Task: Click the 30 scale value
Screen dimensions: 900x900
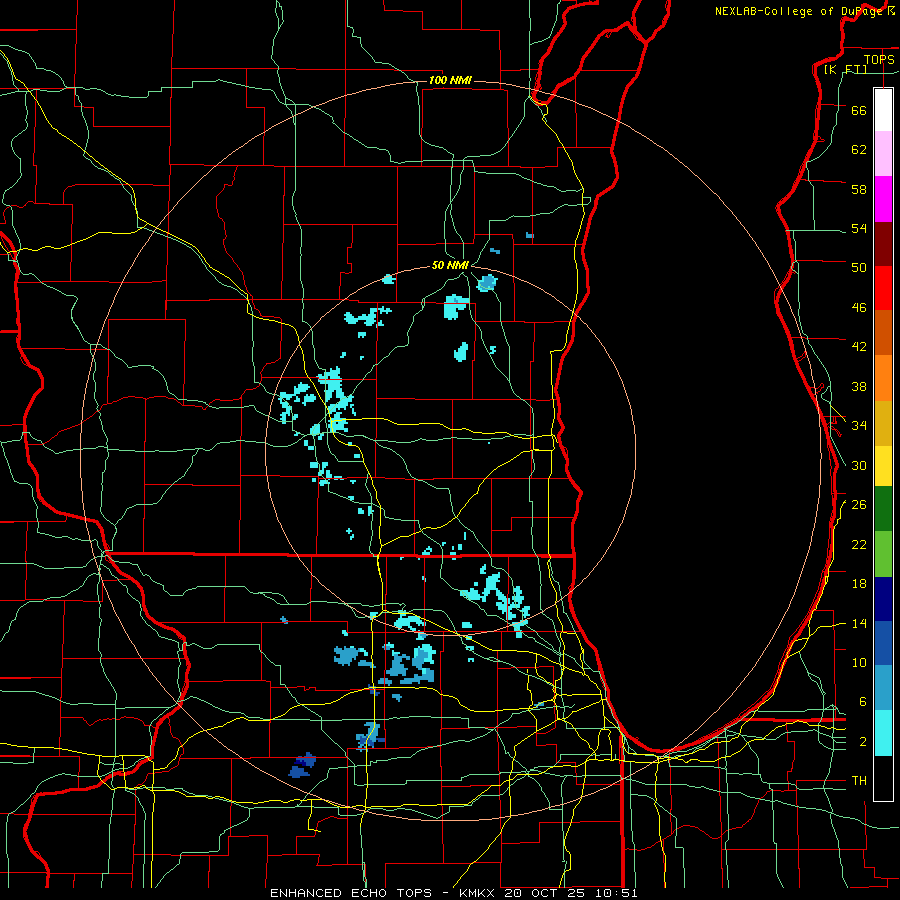Action: (859, 465)
